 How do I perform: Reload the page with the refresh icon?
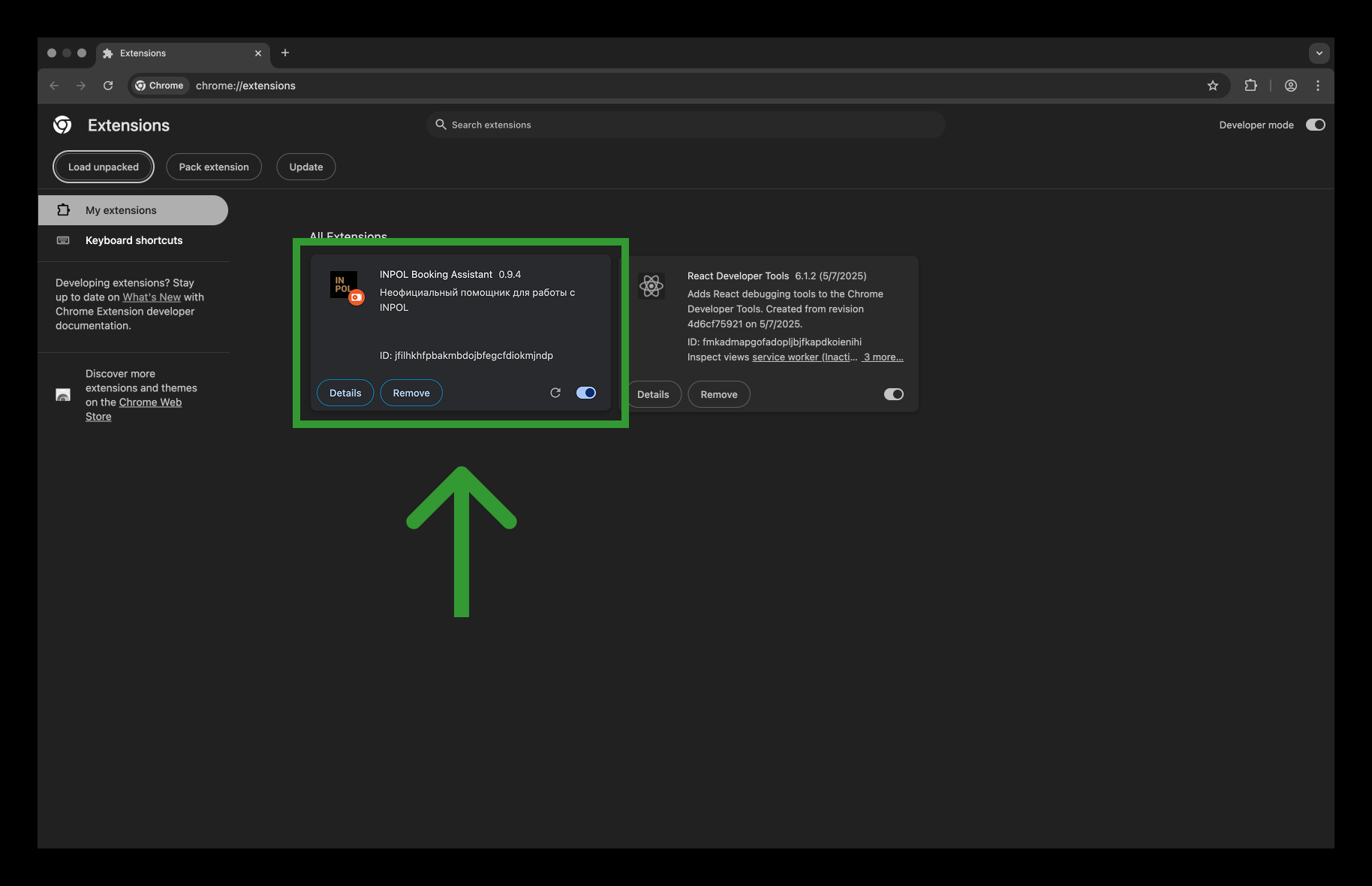(108, 86)
